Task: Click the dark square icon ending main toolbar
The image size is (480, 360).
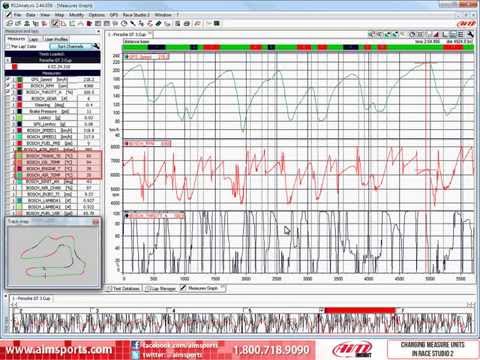Action: 216,24
